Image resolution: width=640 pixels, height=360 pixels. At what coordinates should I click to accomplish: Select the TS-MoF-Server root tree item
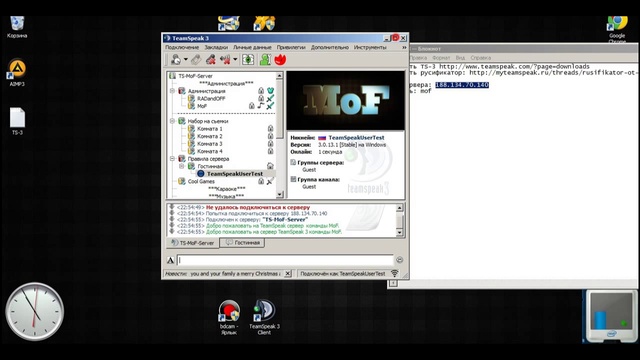(196, 76)
